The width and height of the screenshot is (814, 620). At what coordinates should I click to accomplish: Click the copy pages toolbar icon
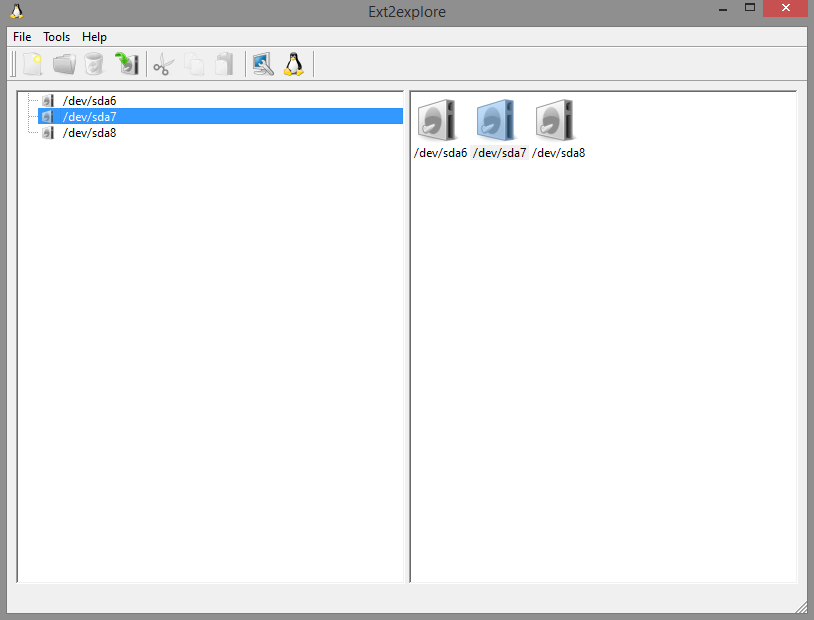[x=194, y=64]
